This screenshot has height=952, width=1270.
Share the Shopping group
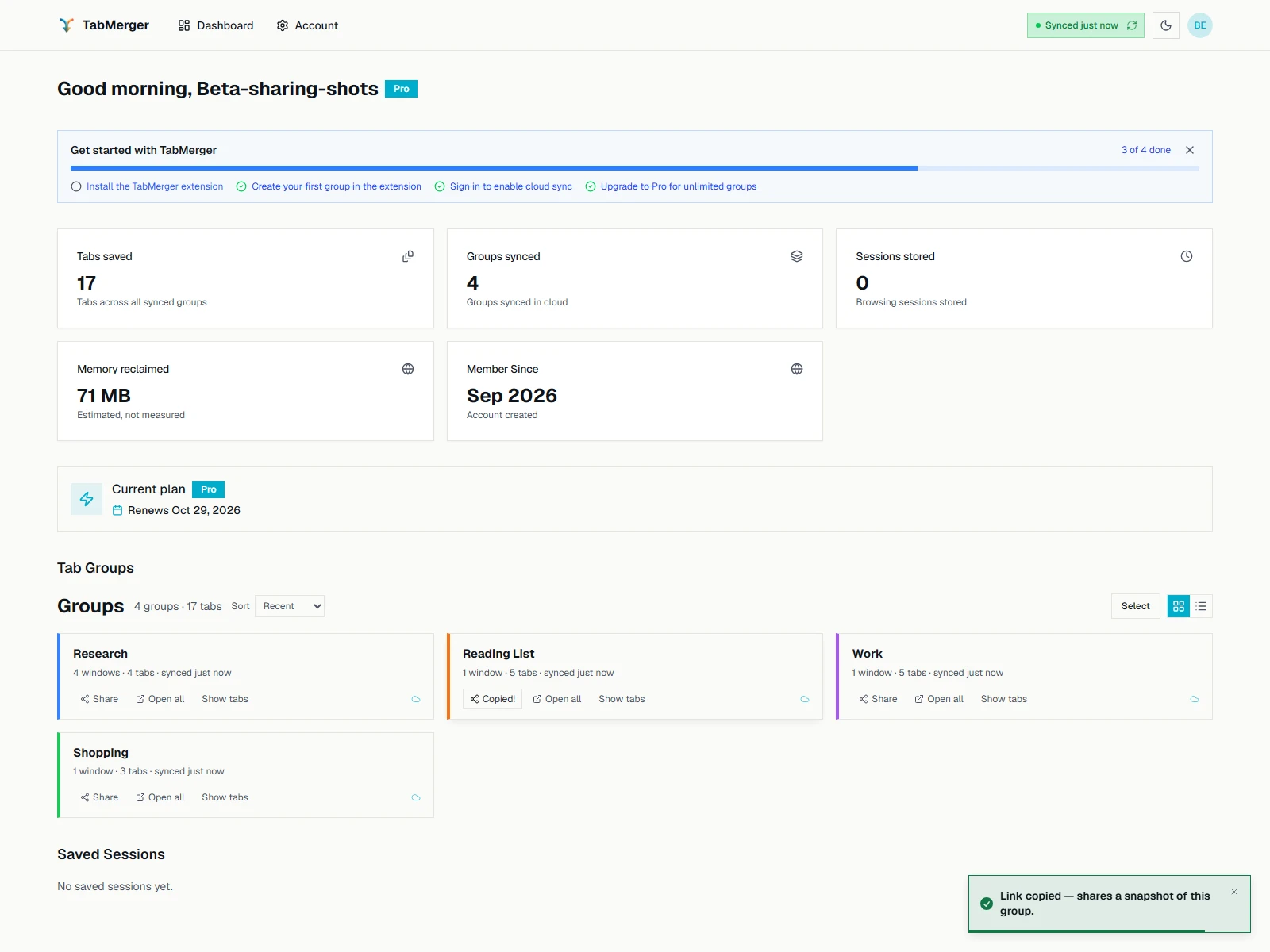pyautogui.click(x=99, y=797)
